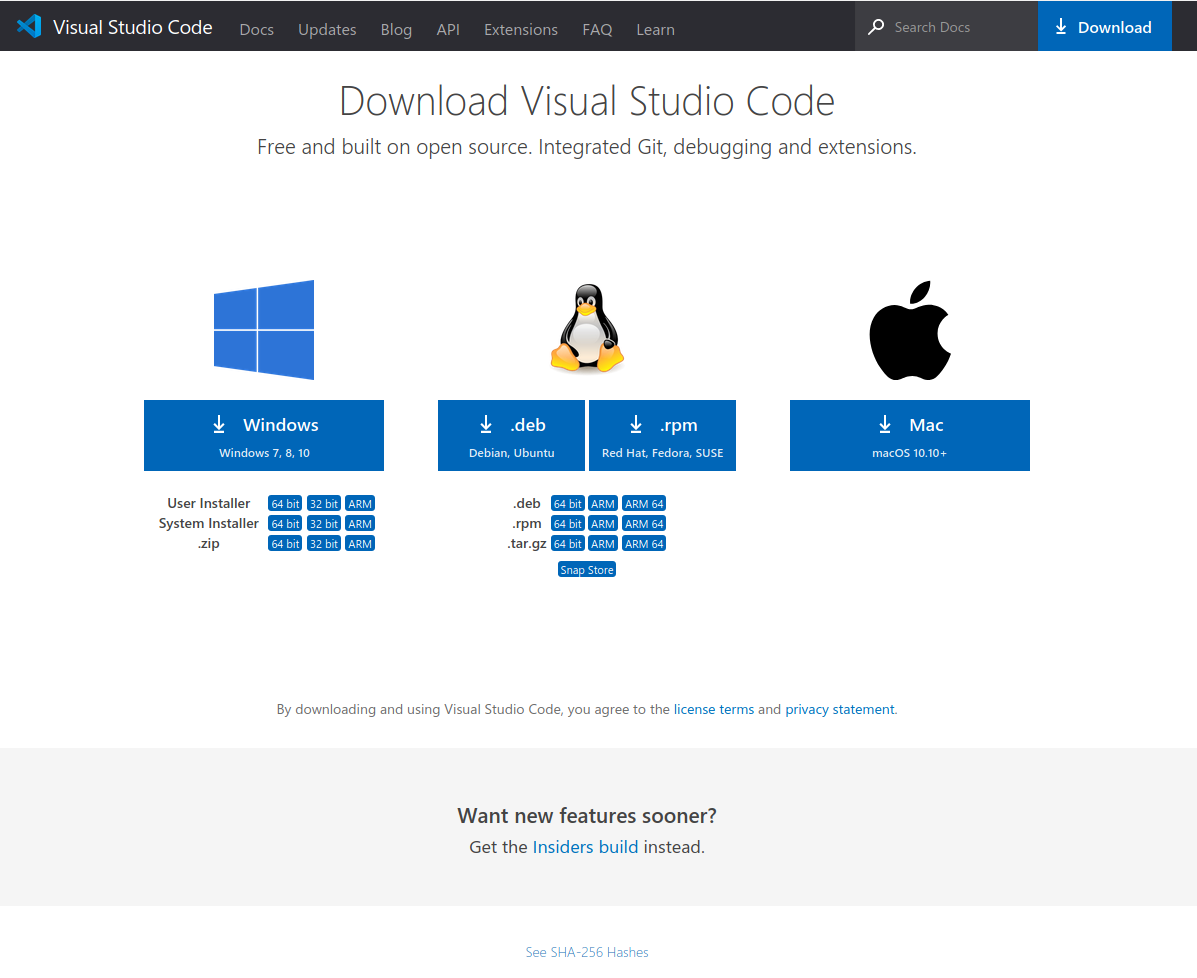Screen dimensions: 1197x978
Task: Click See SHA-256 Hashes link
Action: pyautogui.click(x=587, y=952)
